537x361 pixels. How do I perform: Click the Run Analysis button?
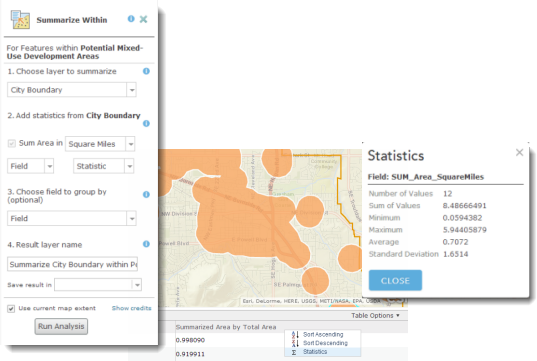pos(61,326)
